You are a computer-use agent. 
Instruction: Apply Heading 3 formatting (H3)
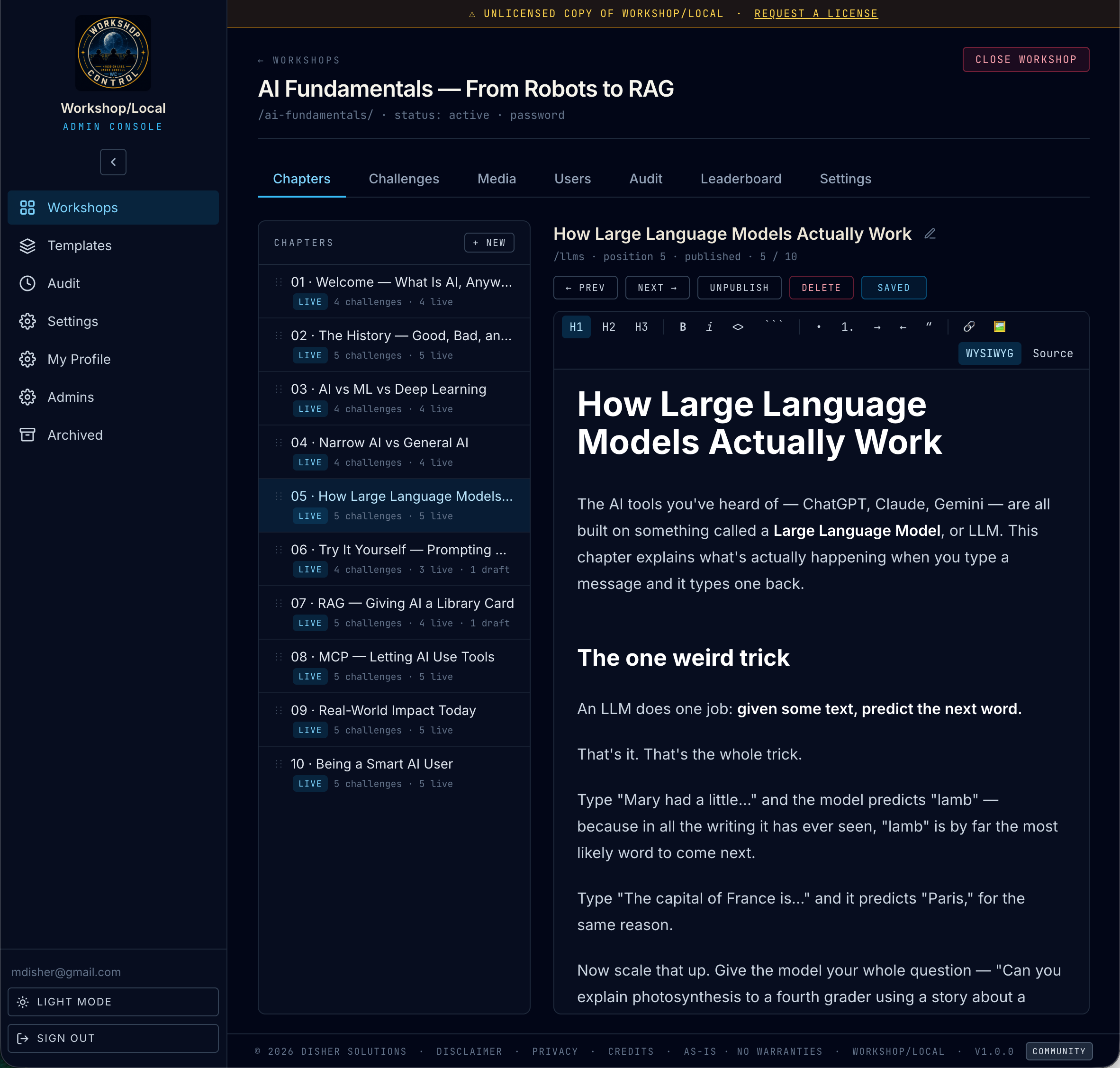(641, 327)
